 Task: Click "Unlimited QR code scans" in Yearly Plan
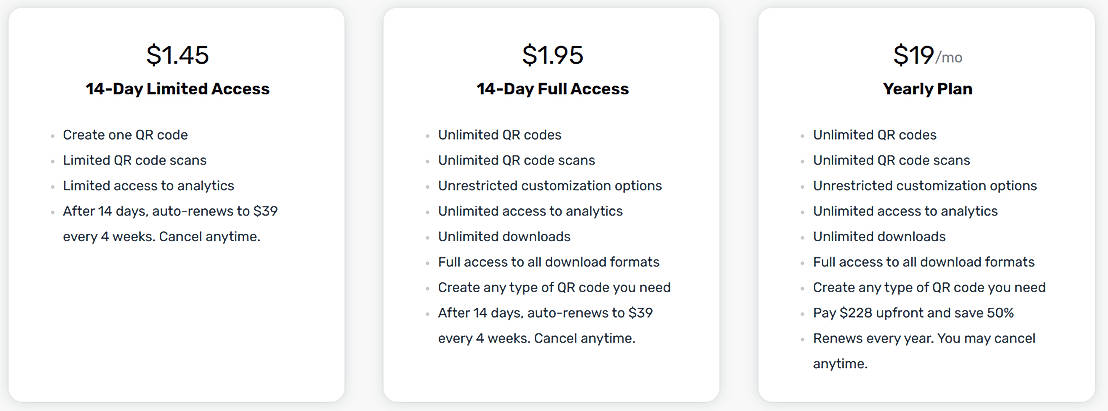tap(891, 160)
